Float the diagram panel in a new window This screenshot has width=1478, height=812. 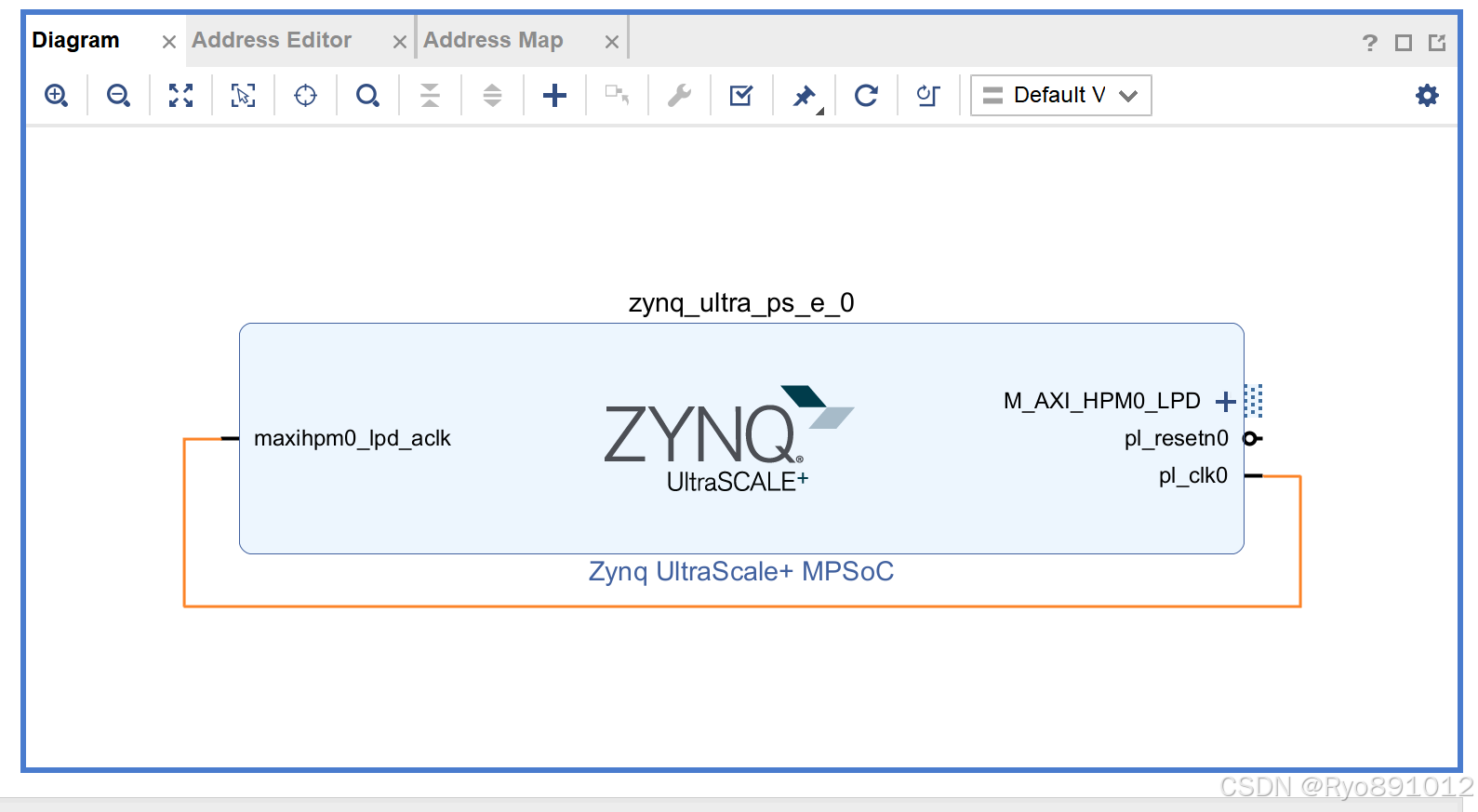click(x=1437, y=43)
